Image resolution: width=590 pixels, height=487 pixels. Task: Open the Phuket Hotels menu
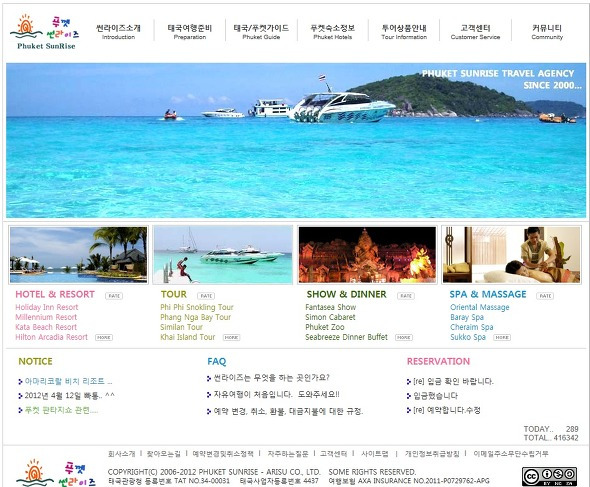click(x=333, y=32)
